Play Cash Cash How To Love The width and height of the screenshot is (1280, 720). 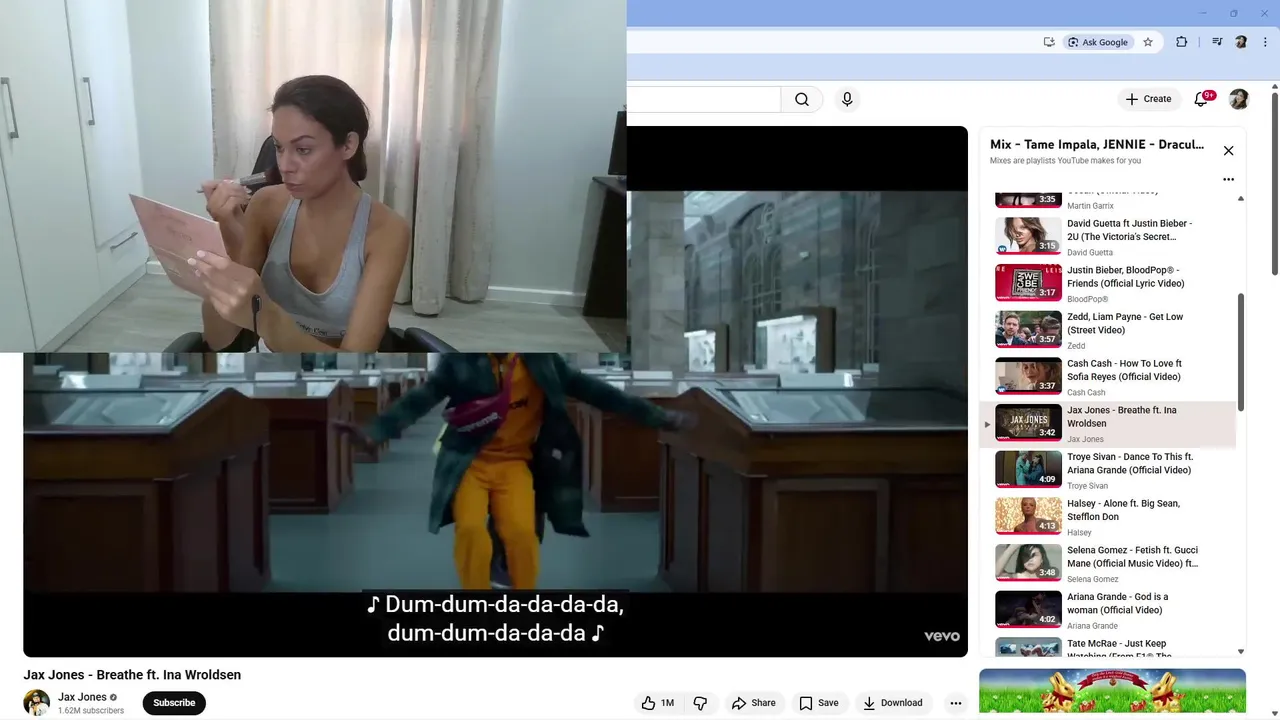click(1108, 376)
